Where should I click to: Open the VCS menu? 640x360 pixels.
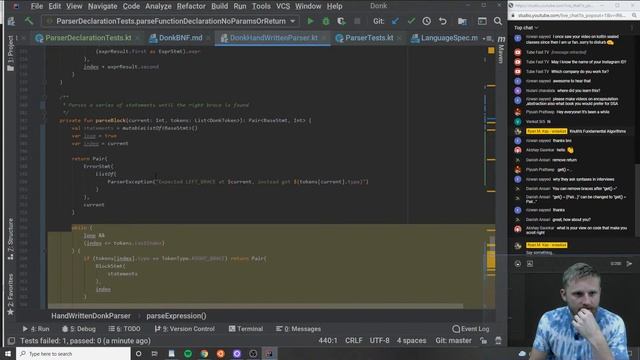tap(283, 6)
